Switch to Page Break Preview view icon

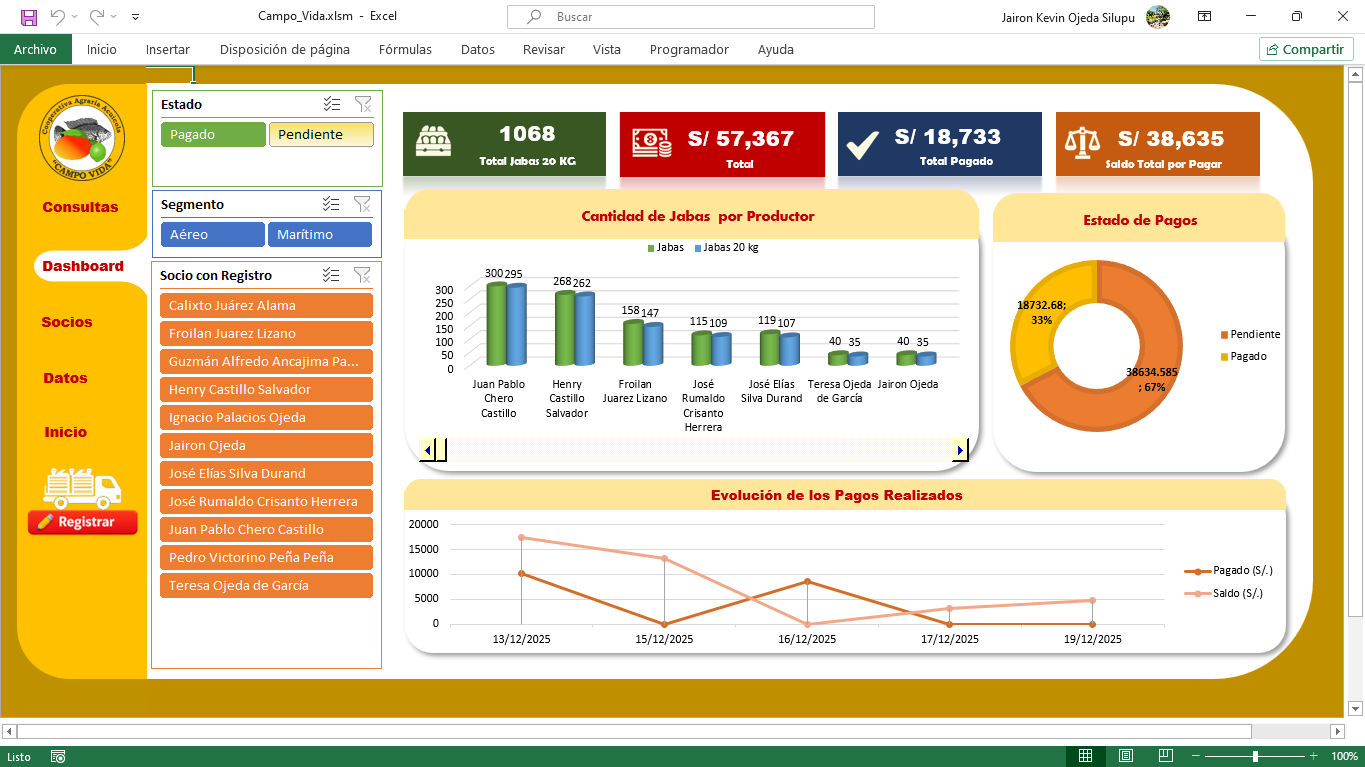pos(1163,756)
